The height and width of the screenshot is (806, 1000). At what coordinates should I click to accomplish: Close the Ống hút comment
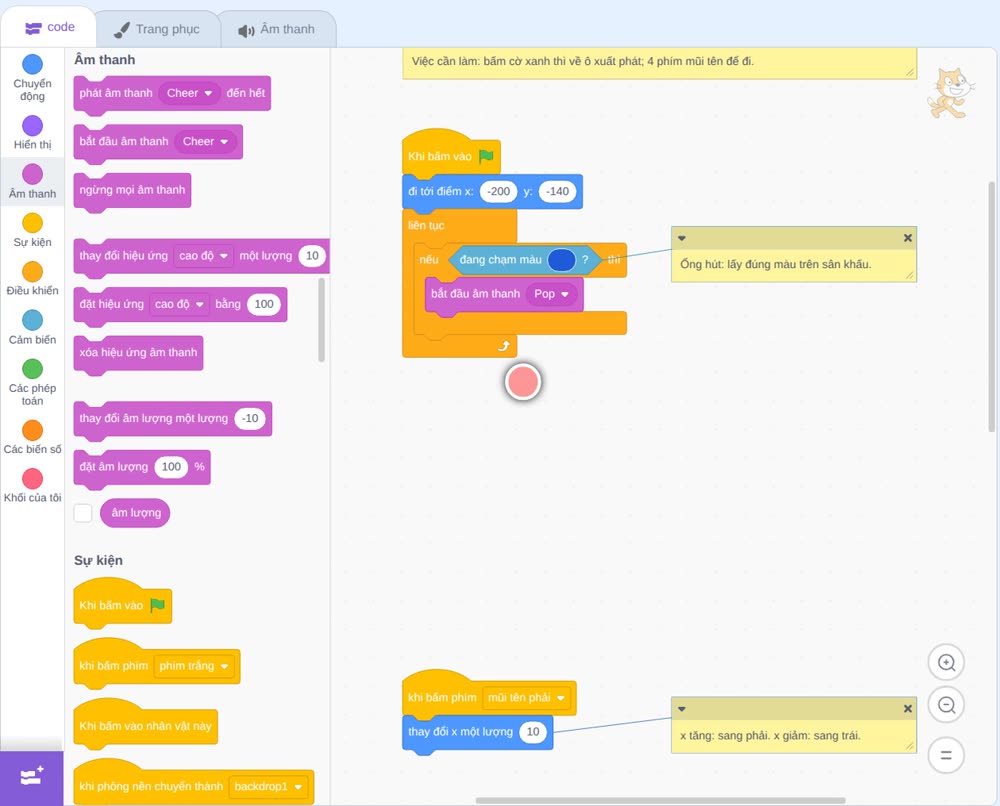(x=908, y=238)
